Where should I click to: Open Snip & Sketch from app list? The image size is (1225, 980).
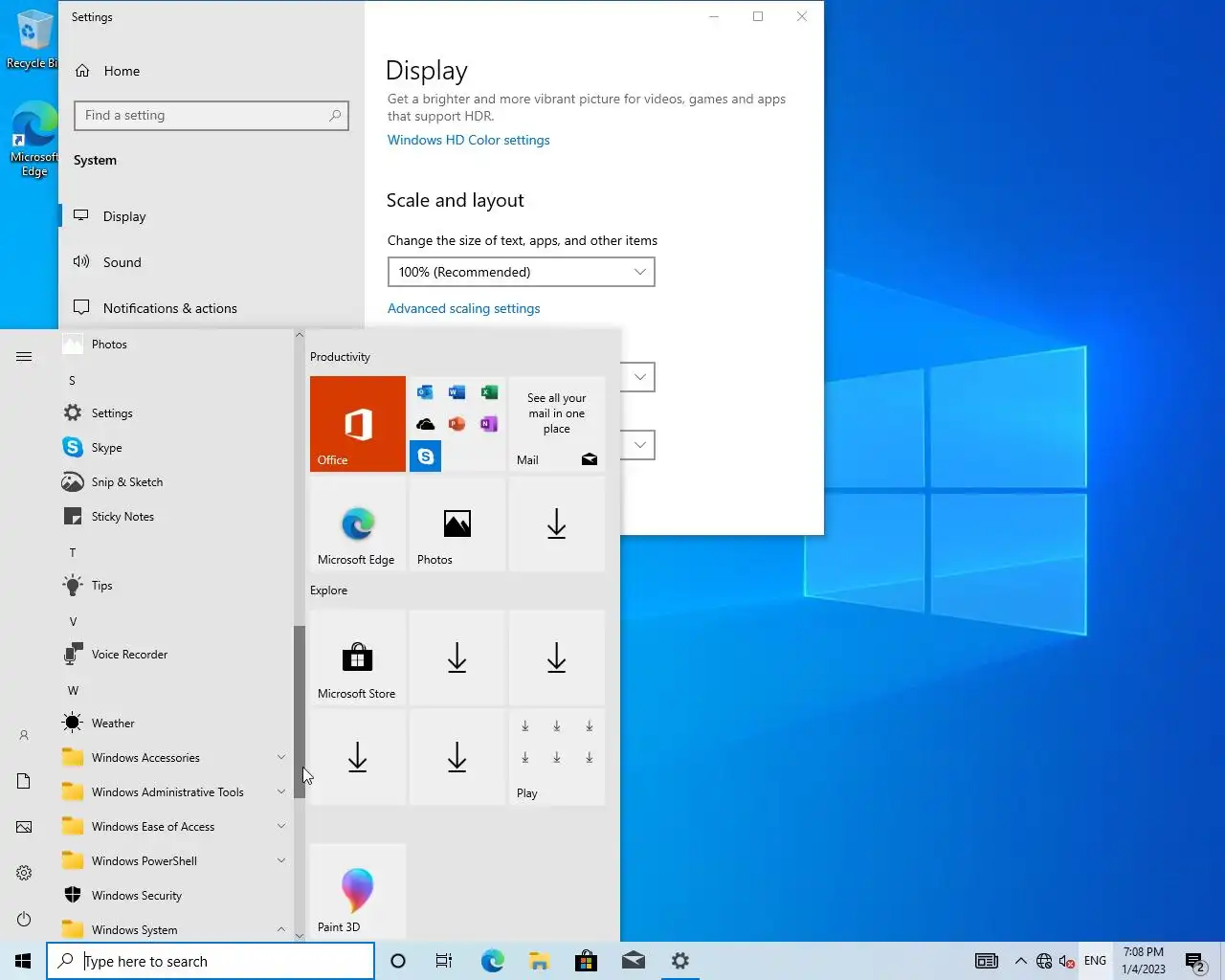pyautogui.click(x=175, y=482)
